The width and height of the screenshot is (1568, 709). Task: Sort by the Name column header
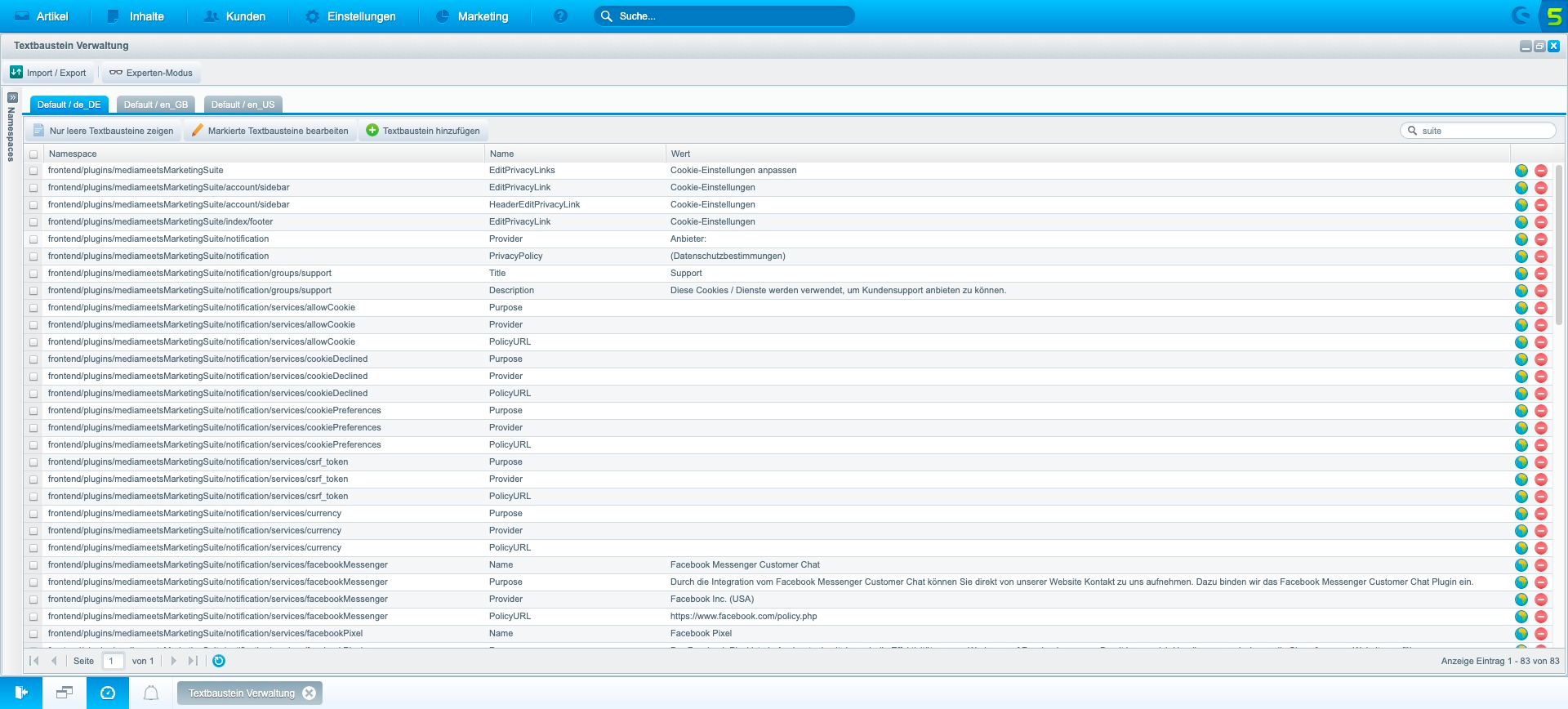575,154
